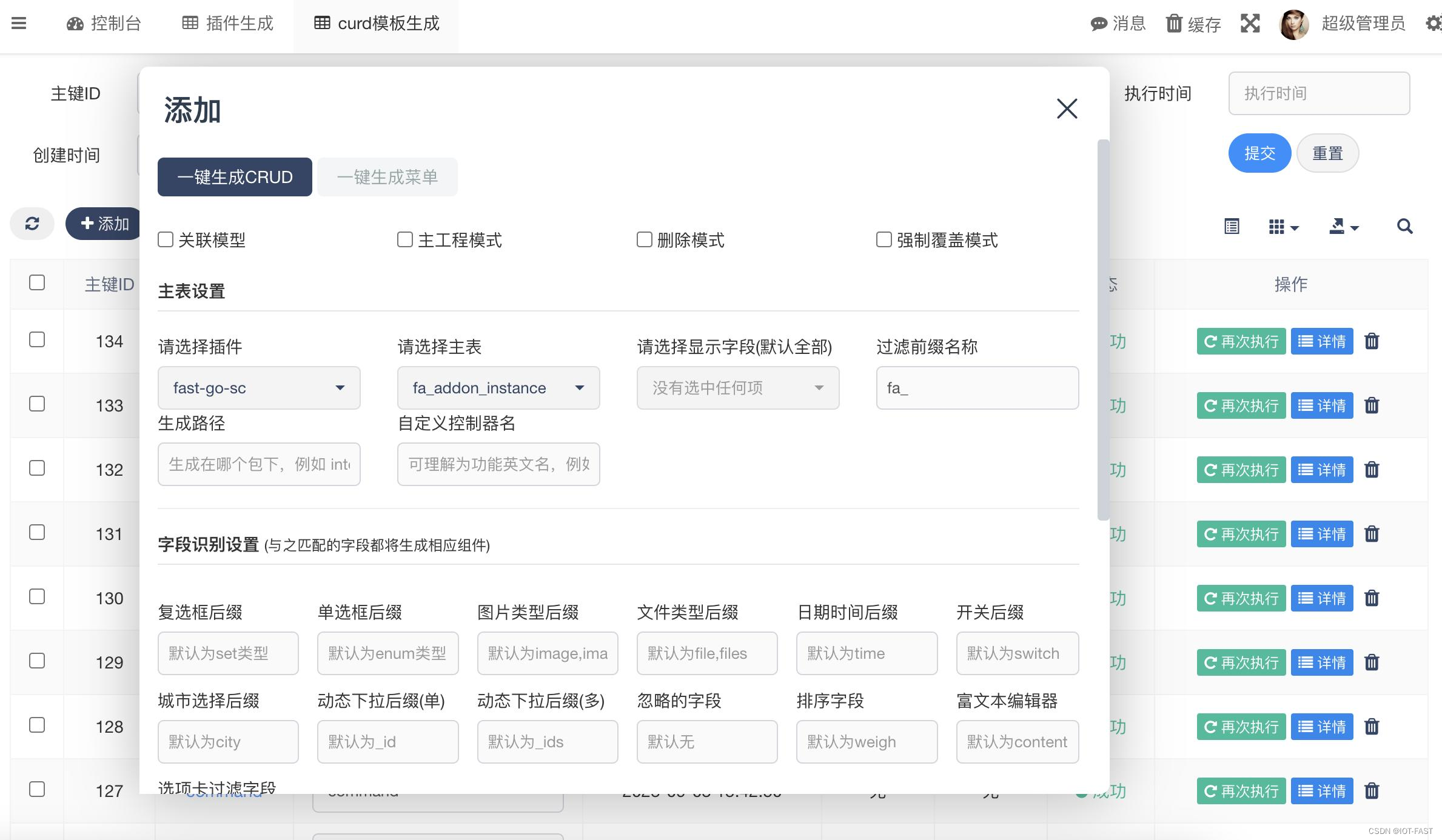Image resolution: width=1442 pixels, height=840 pixels.
Task: Open the fast-go-sc plugin dropdown
Action: tap(259, 388)
